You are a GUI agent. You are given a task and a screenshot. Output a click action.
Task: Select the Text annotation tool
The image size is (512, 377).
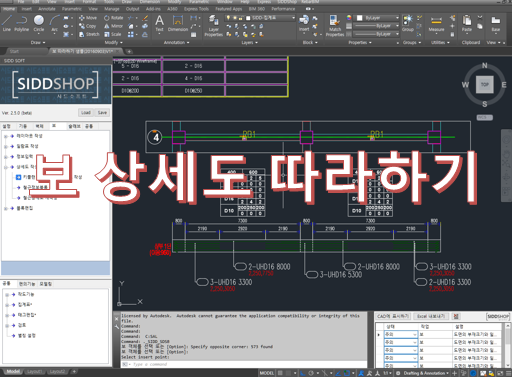[x=160, y=24]
